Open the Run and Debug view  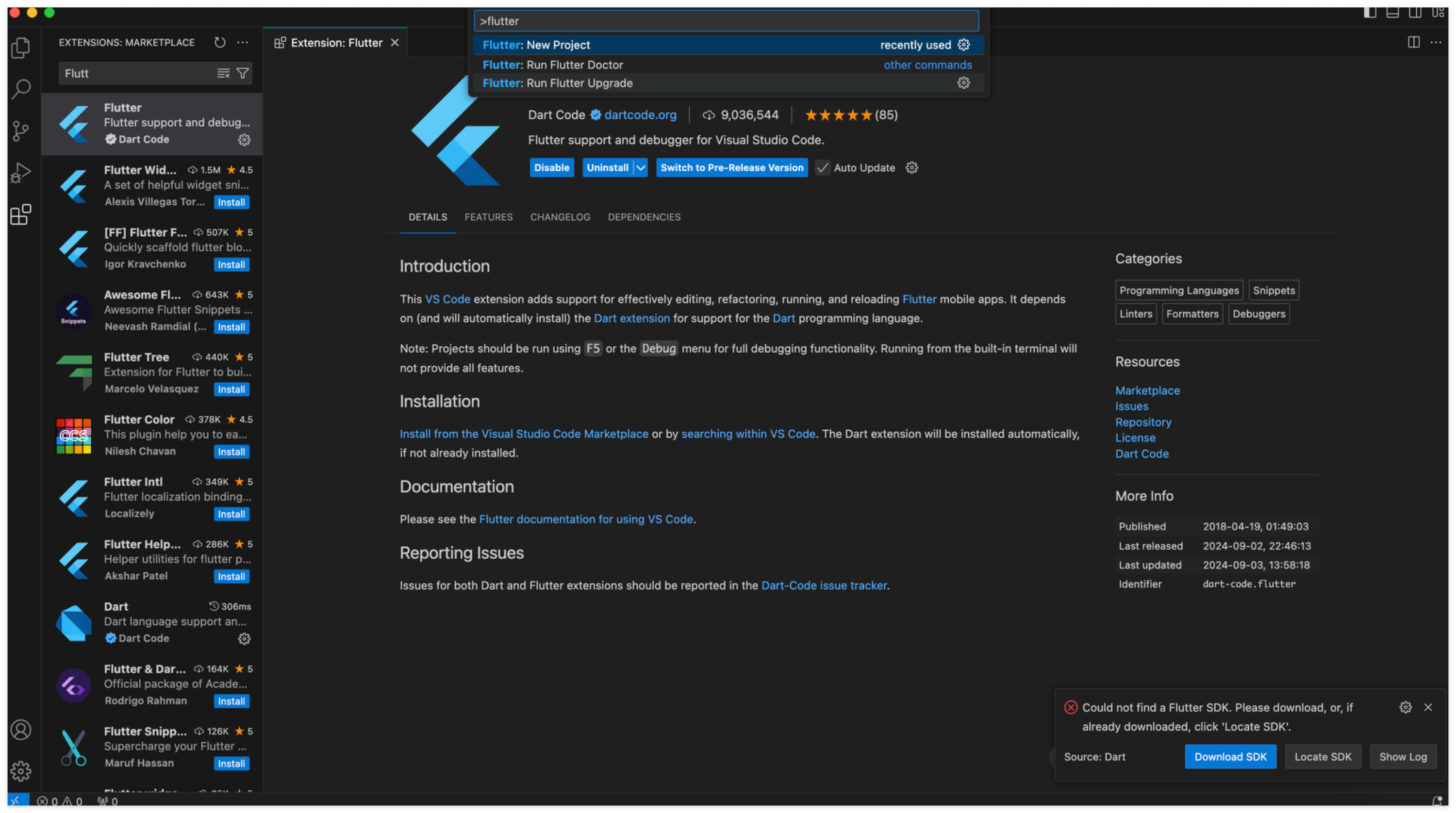pyautogui.click(x=21, y=172)
